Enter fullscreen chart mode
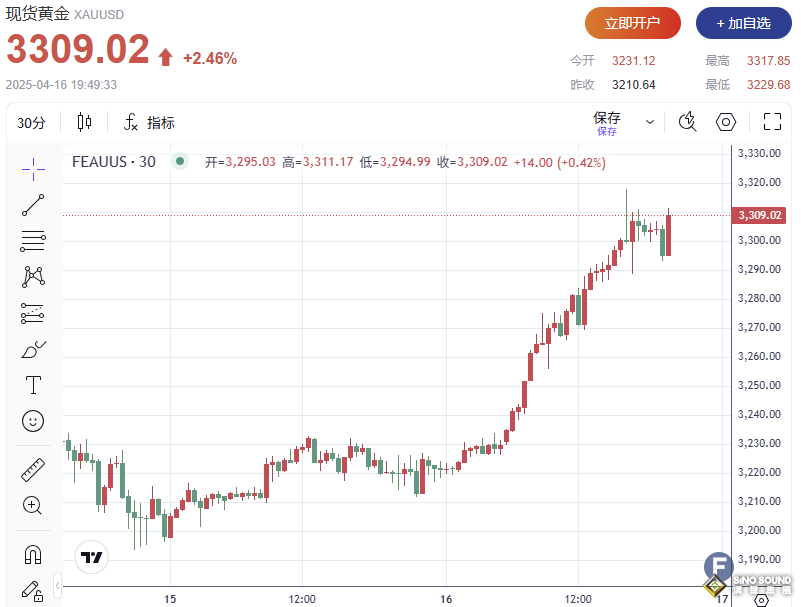801x607 pixels. tap(771, 122)
